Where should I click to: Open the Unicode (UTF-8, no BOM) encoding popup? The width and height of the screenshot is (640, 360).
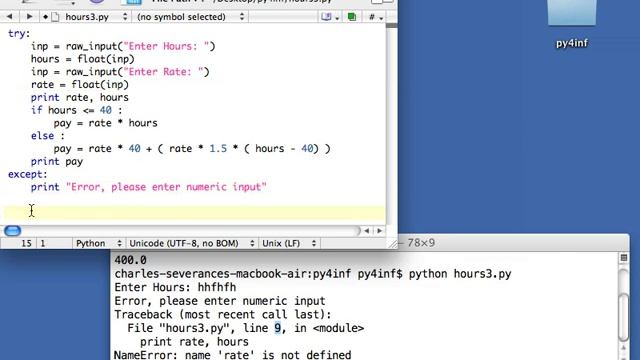click(x=192, y=243)
